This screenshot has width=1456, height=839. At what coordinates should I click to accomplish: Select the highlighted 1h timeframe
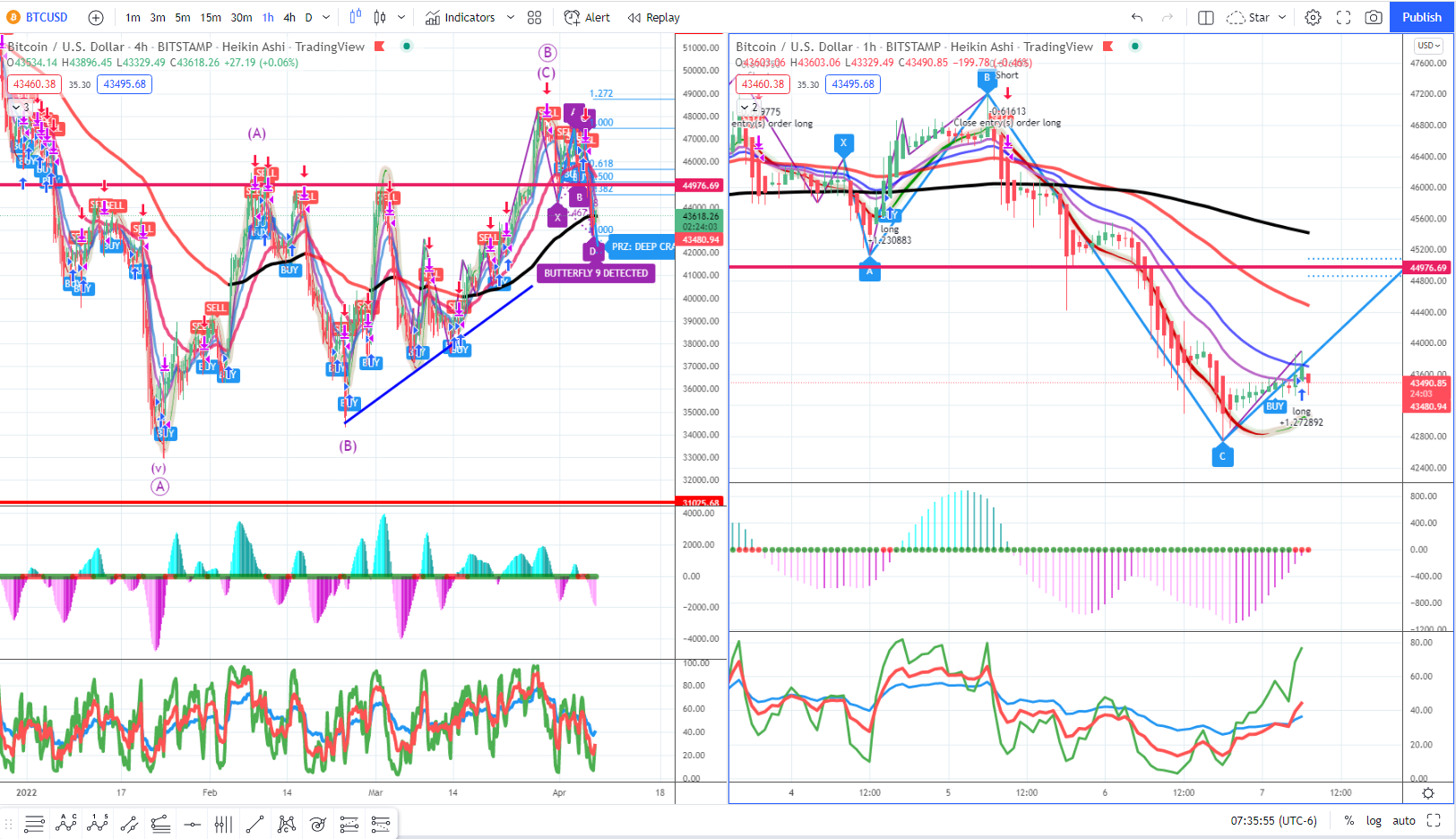pyautogui.click(x=269, y=17)
